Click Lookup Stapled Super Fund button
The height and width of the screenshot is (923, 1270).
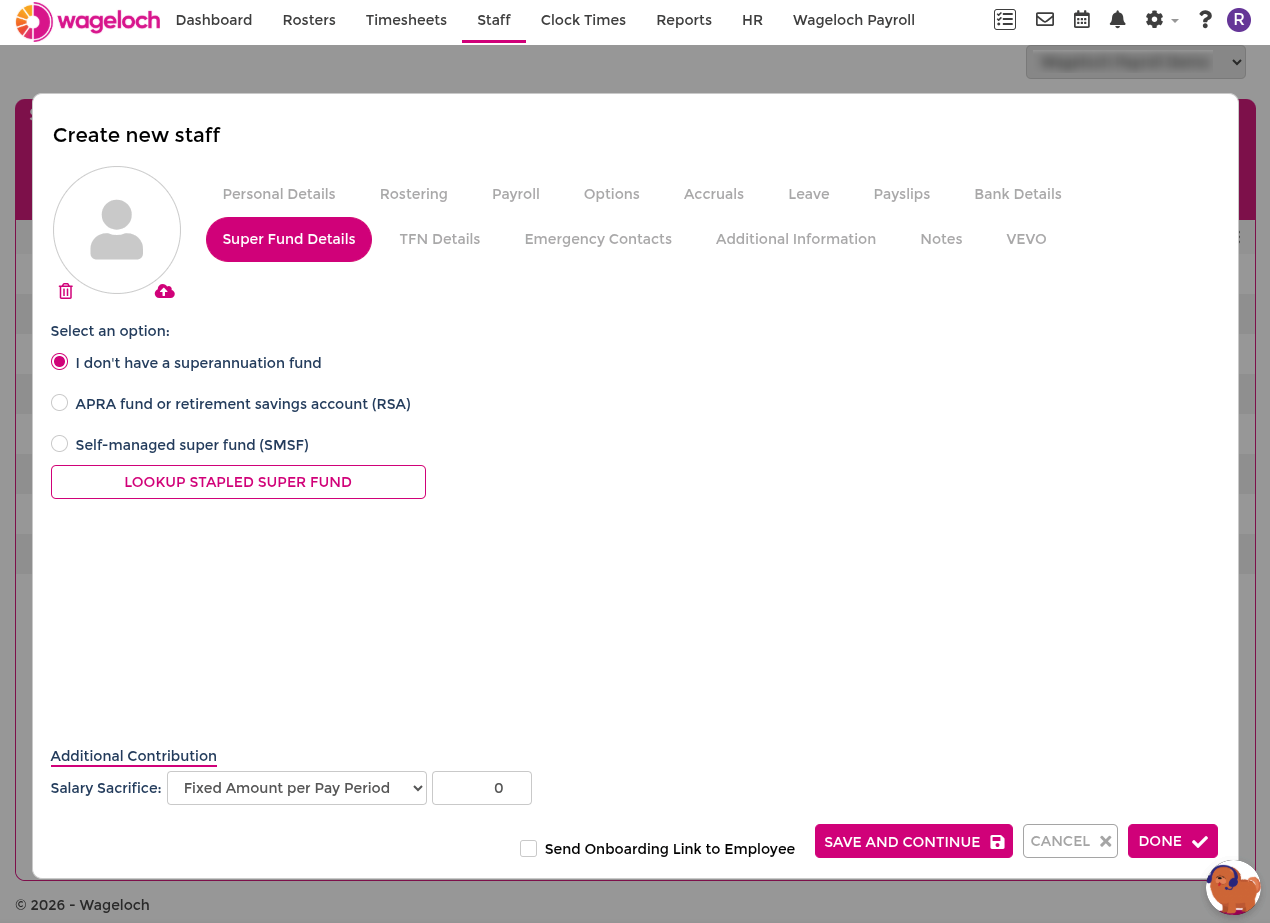point(238,482)
